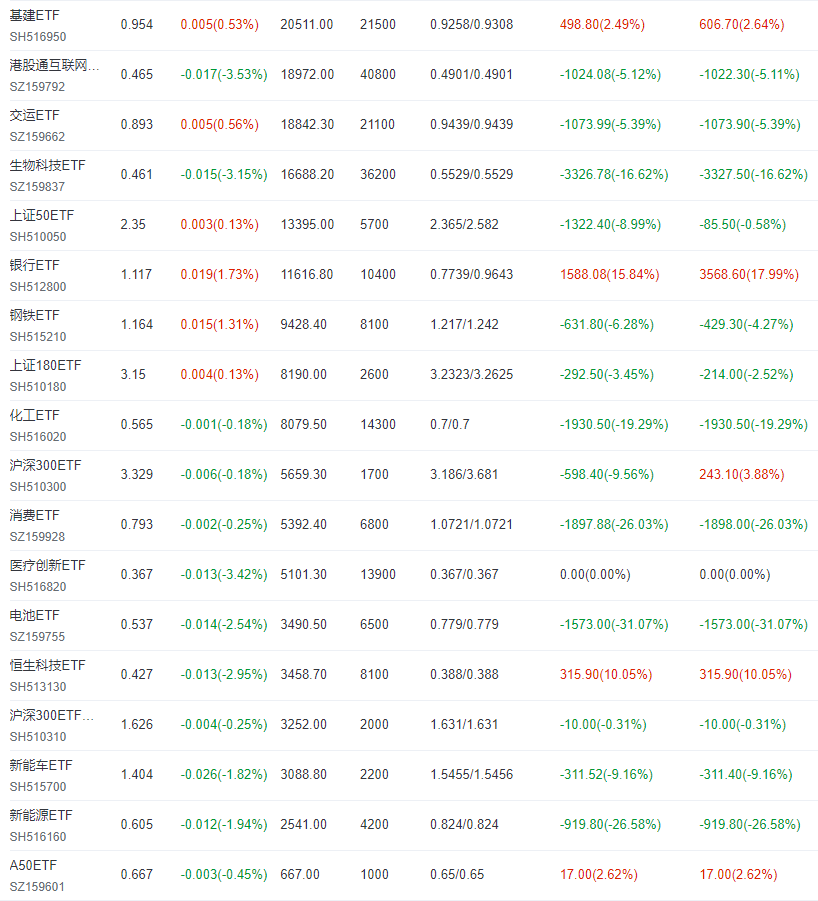
Task: Open the 沪深300ETF fund name SH510300
Action: (x=45, y=465)
